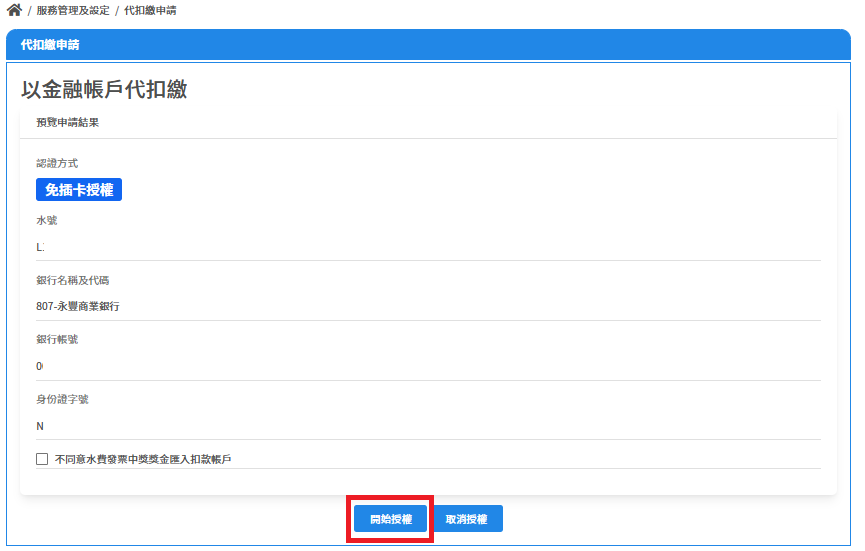Select the 預覽申請結果 card header
The width and height of the screenshot is (865, 551).
coord(67,123)
